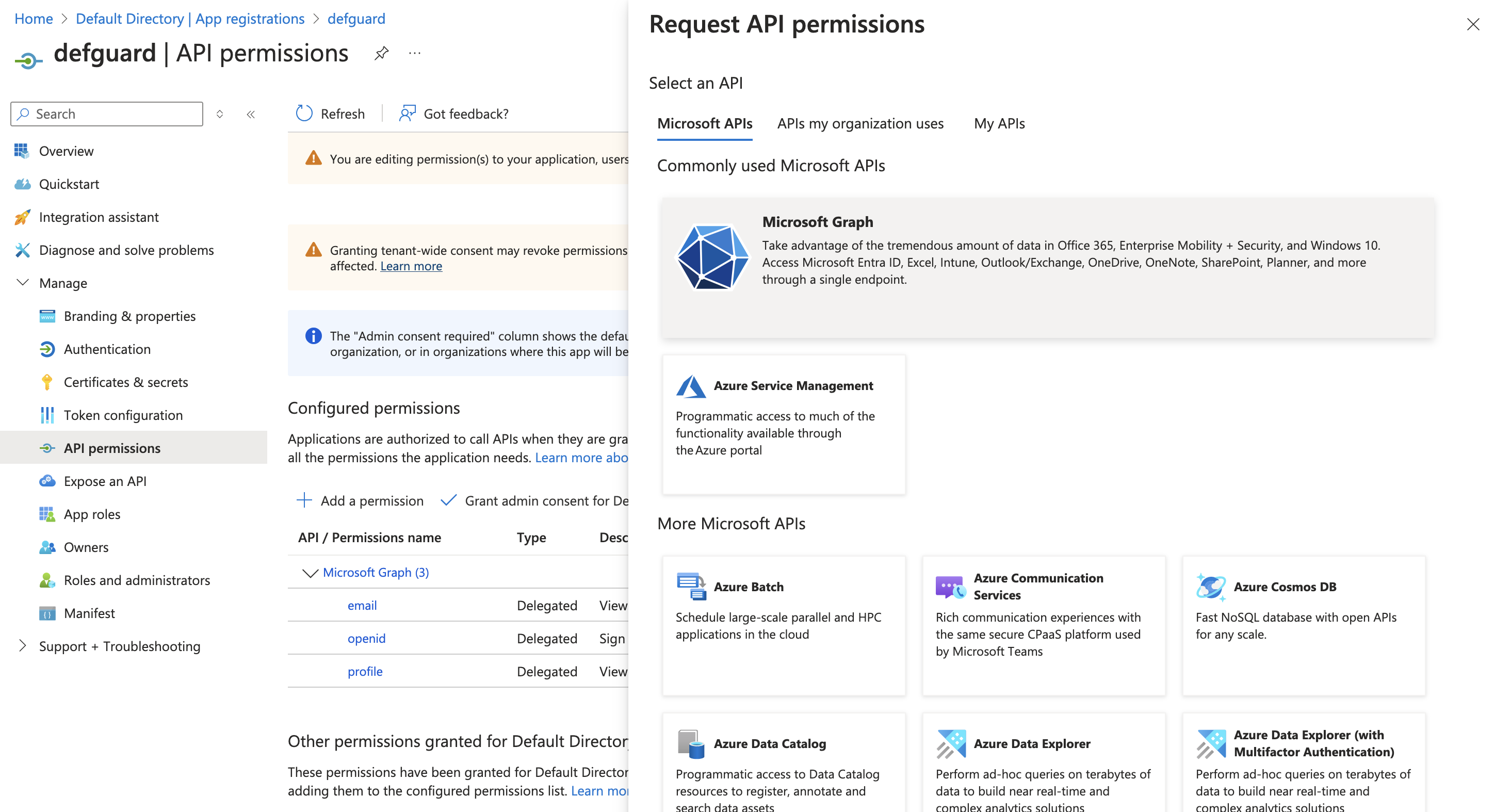Image resolution: width=1494 pixels, height=812 pixels.
Task: Toggle sidebar expand/collapse all arrows
Action: 219,114
